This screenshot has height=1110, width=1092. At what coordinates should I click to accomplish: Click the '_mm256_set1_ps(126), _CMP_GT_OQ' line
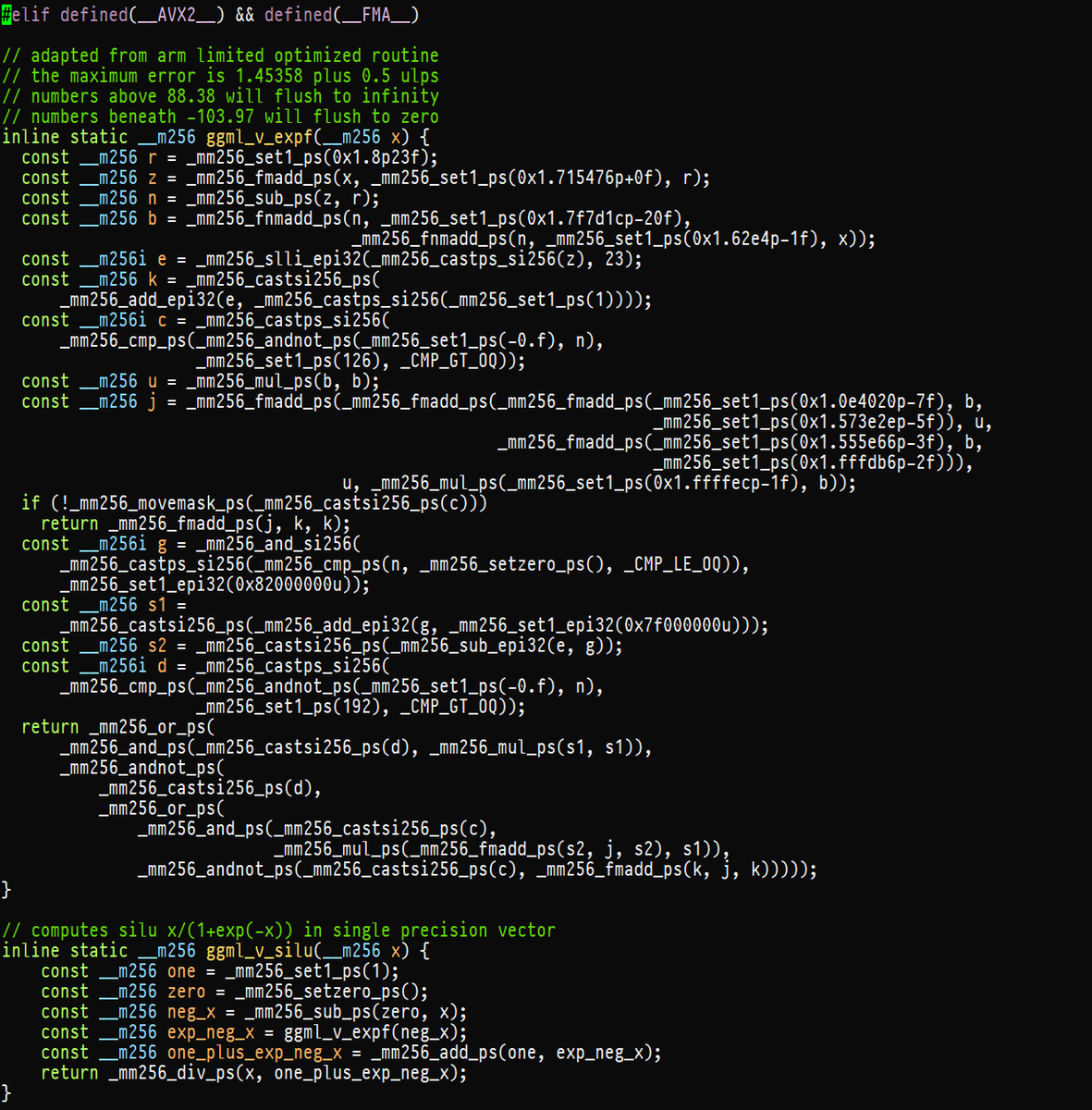(361, 361)
